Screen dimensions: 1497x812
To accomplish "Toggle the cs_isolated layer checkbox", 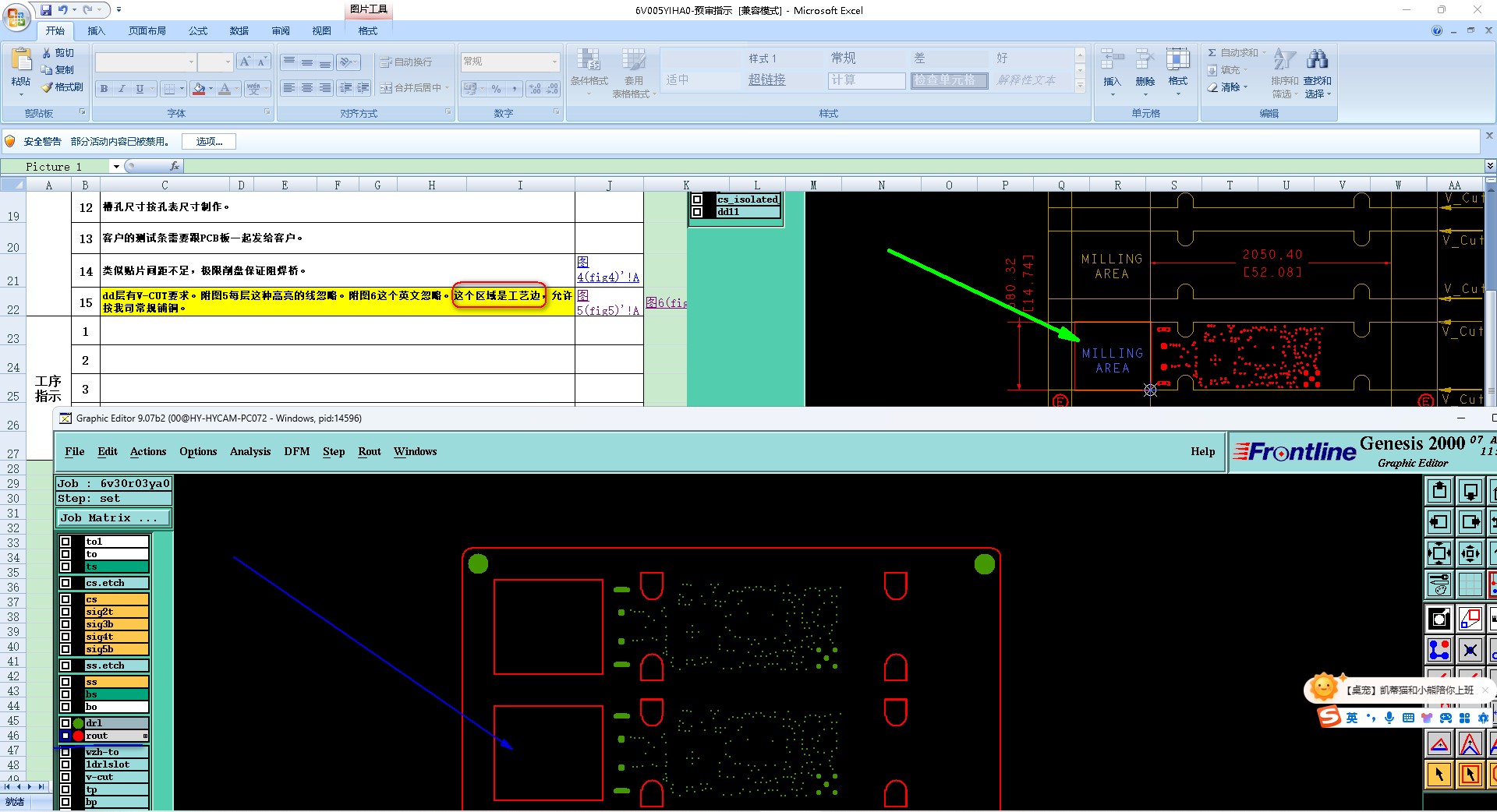I will [x=697, y=199].
